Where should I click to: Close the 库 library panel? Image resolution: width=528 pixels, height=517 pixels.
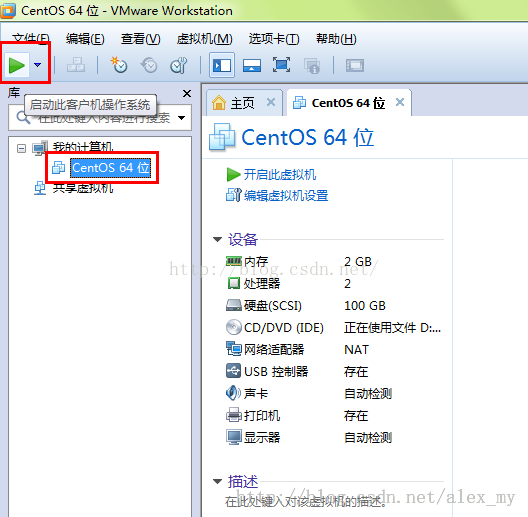click(x=187, y=93)
